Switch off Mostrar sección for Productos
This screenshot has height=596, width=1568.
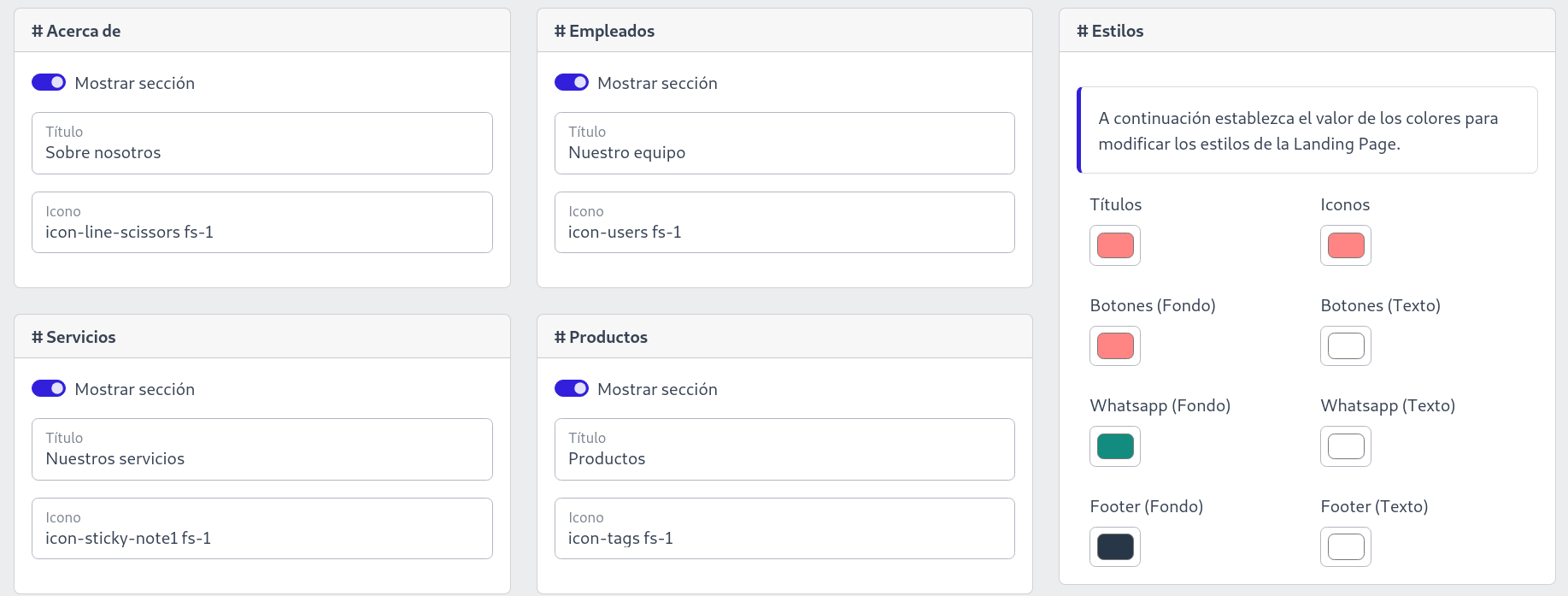point(572,388)
